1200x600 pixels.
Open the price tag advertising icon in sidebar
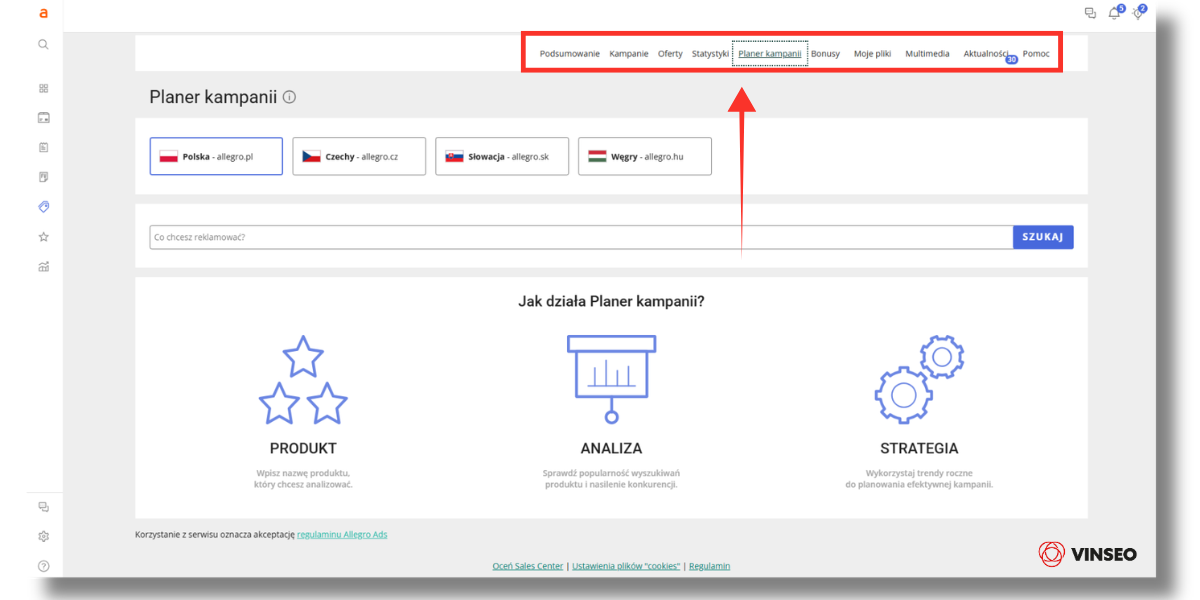point(43,207)
